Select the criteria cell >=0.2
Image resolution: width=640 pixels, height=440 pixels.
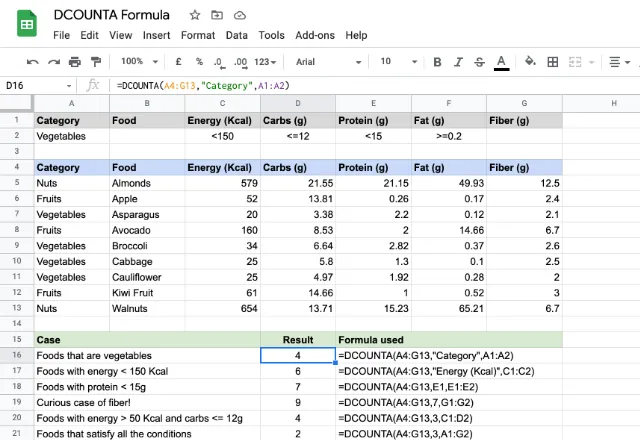click(449, 136)
